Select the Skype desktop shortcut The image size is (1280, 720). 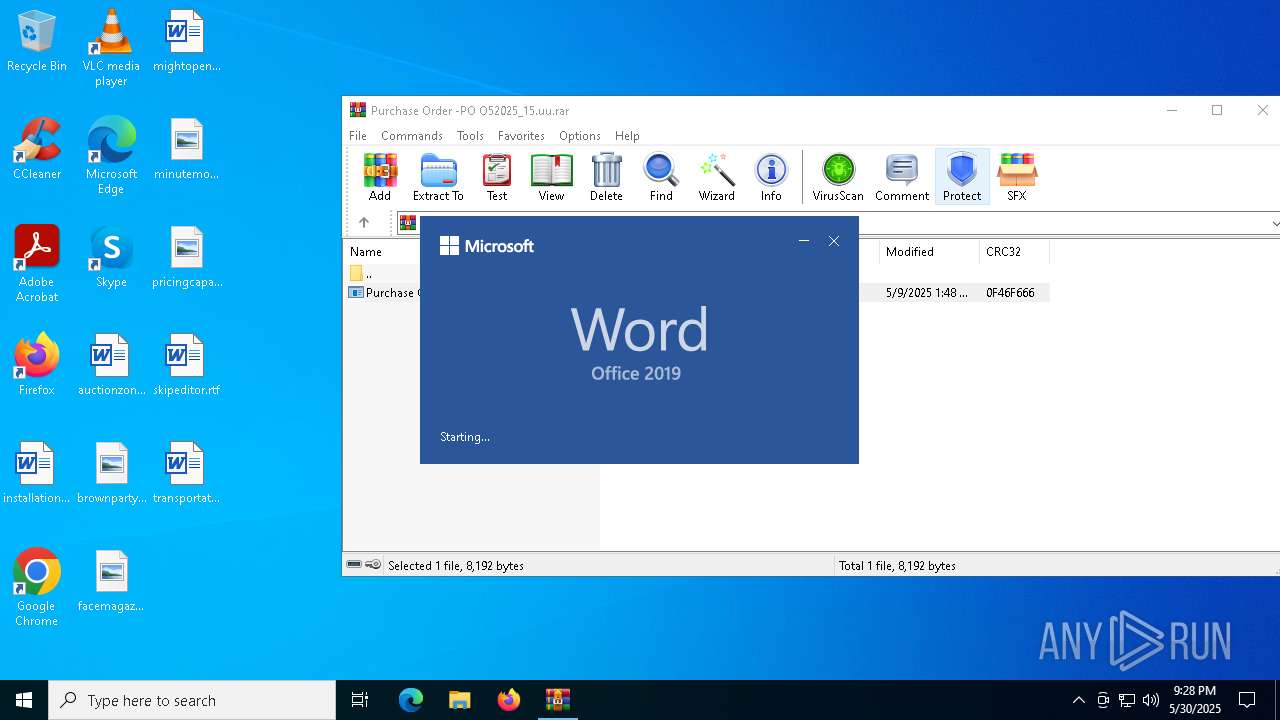[x=111, y=258]
